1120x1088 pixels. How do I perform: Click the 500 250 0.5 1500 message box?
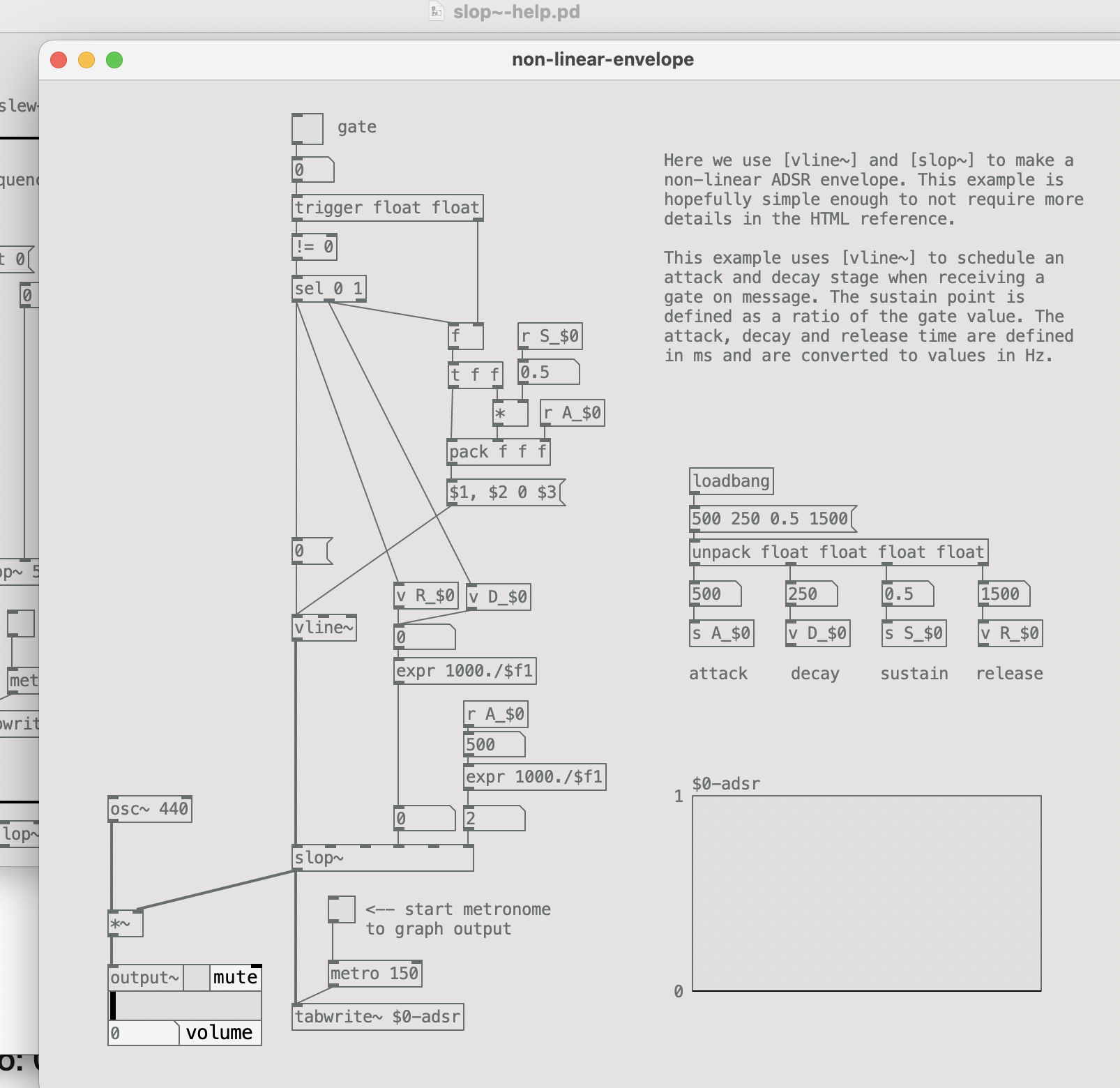coord(773,519)
